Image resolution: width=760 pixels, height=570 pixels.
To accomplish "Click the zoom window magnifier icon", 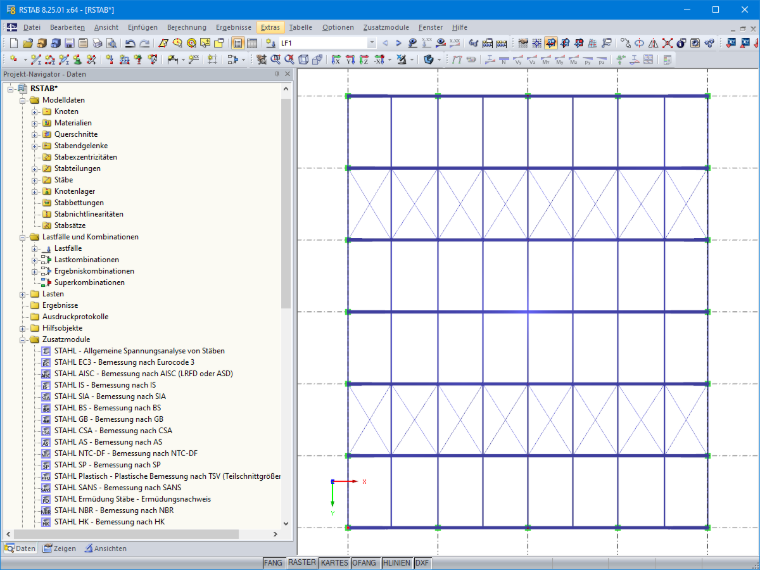I will point(275,60).
